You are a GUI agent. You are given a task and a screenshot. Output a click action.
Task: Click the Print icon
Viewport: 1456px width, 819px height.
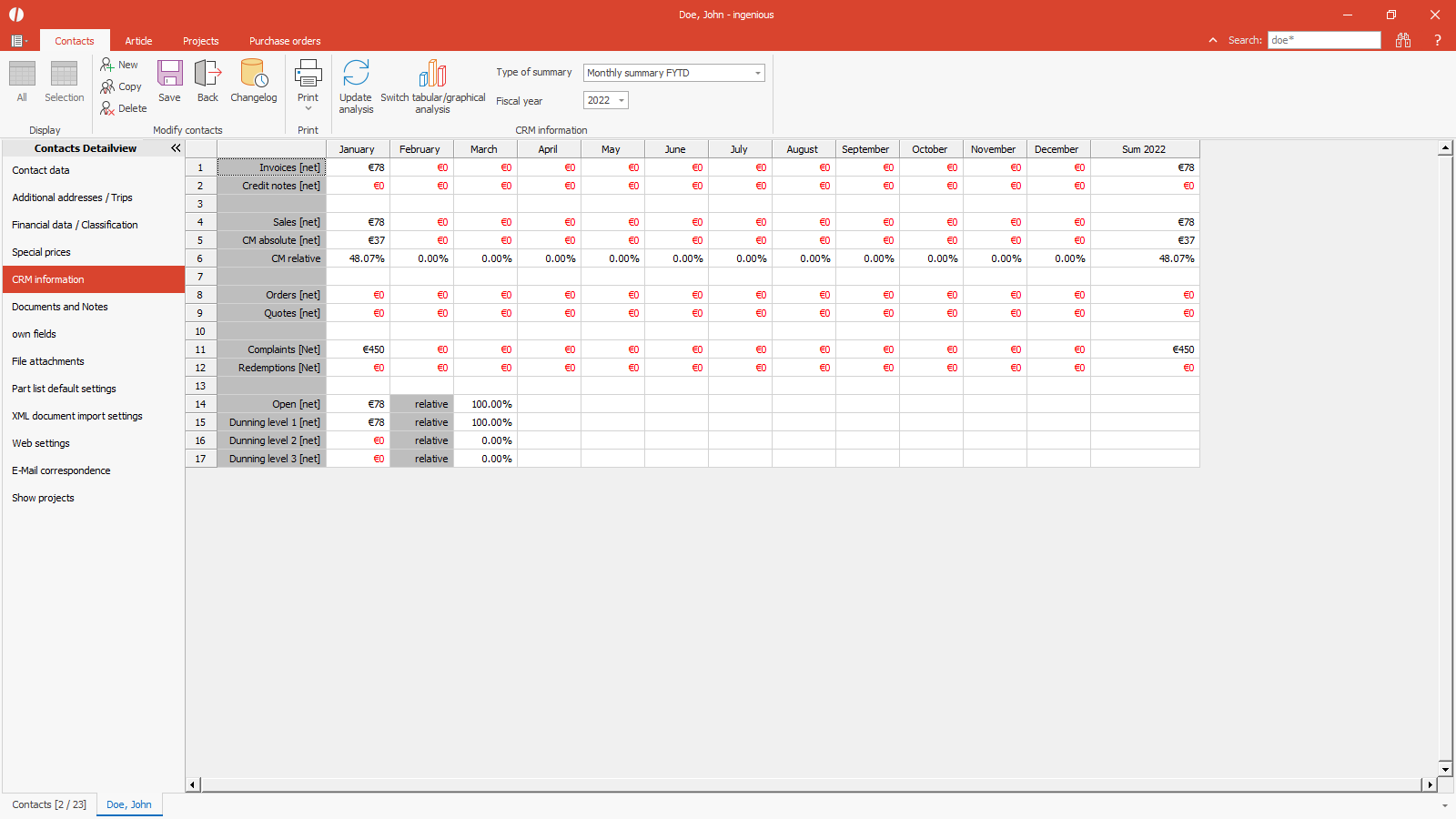point(308,75)
